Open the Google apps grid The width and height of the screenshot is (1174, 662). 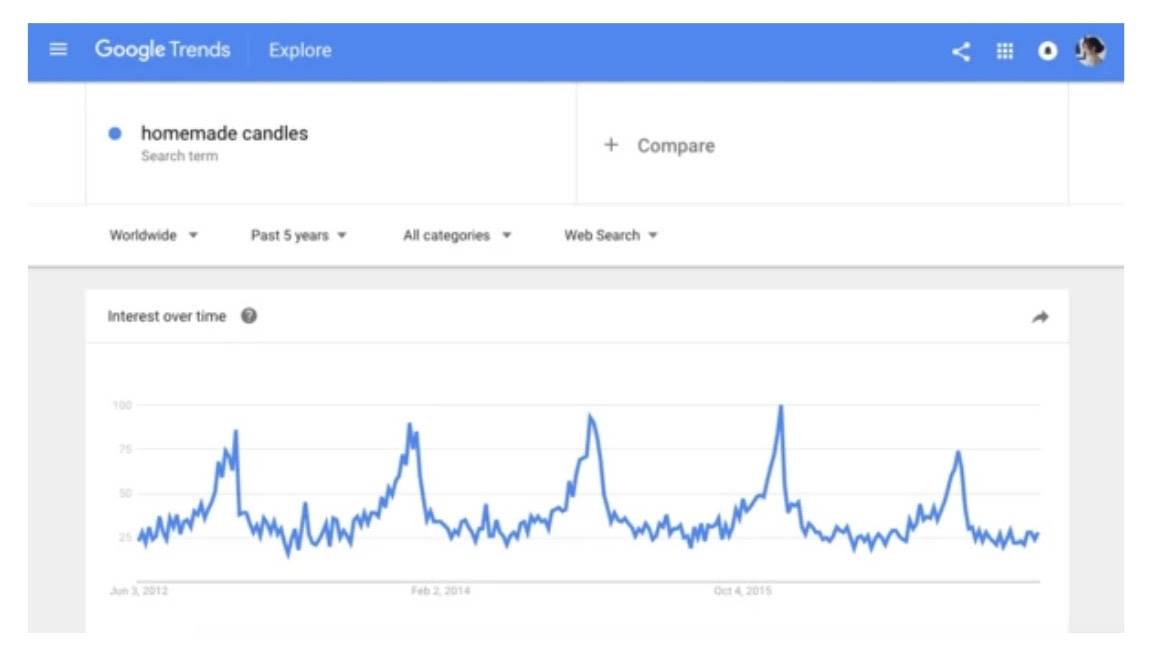click(x=1005, y=52)
